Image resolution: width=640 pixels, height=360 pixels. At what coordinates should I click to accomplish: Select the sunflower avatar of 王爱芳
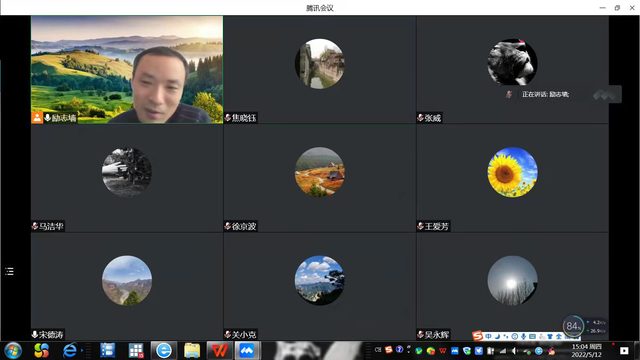[x=512, y=172]
